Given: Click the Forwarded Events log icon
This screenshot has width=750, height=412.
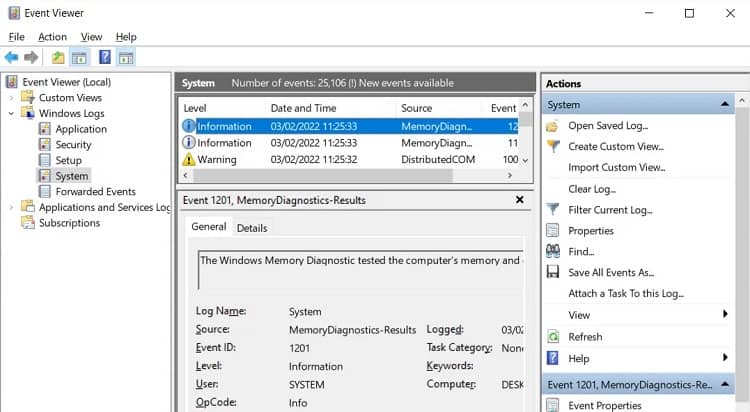Looking at the screenshot, I should pyautogui.click(x=44, y=191).
